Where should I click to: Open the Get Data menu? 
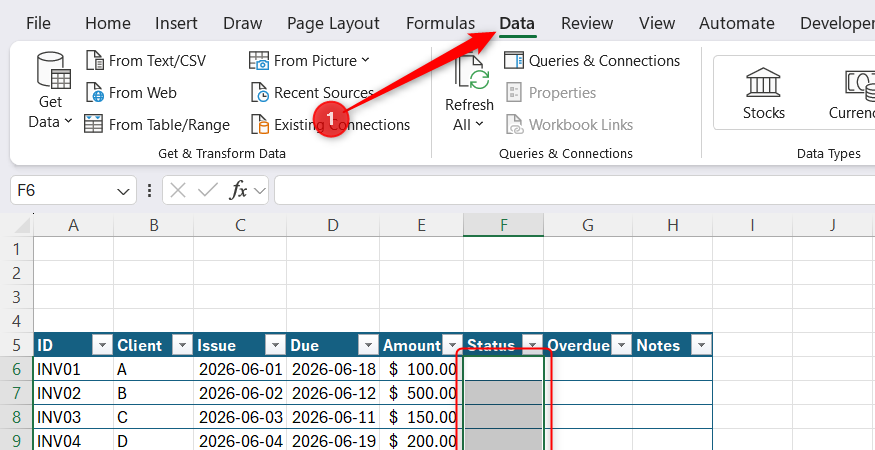pyautogui.click(x=50, y=92)
